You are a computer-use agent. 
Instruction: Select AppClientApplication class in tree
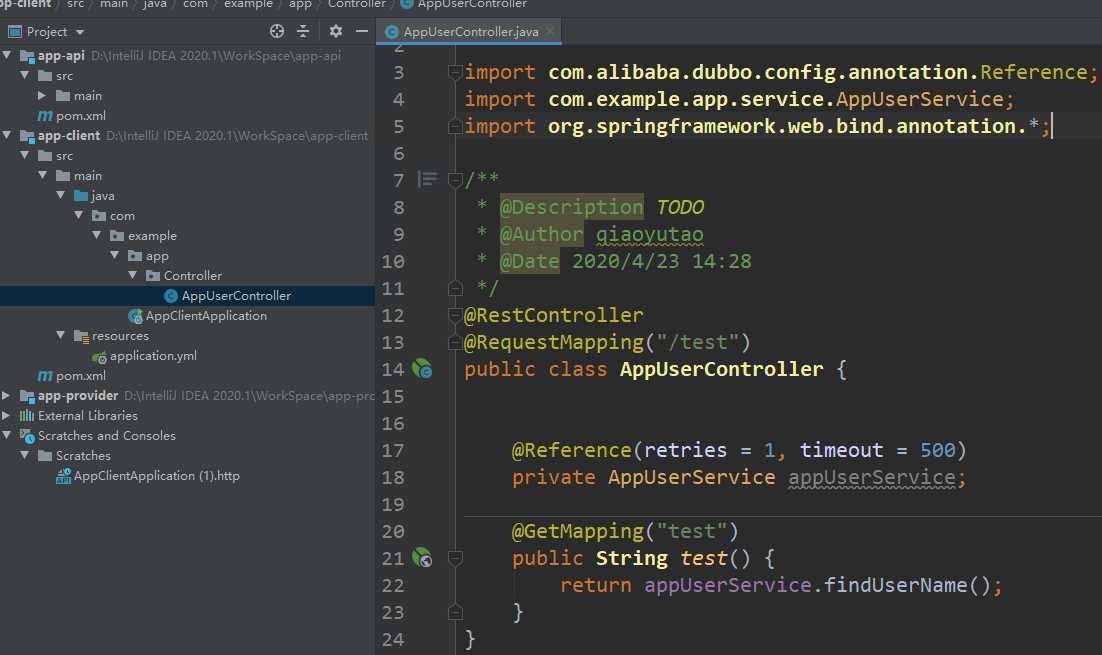tap(206, 316)
